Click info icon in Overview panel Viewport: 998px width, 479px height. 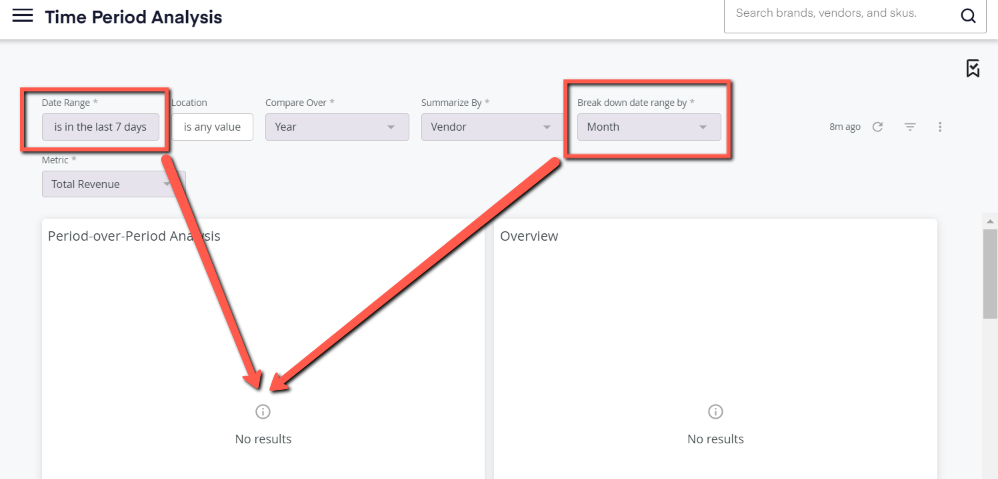tap(715, 412)
